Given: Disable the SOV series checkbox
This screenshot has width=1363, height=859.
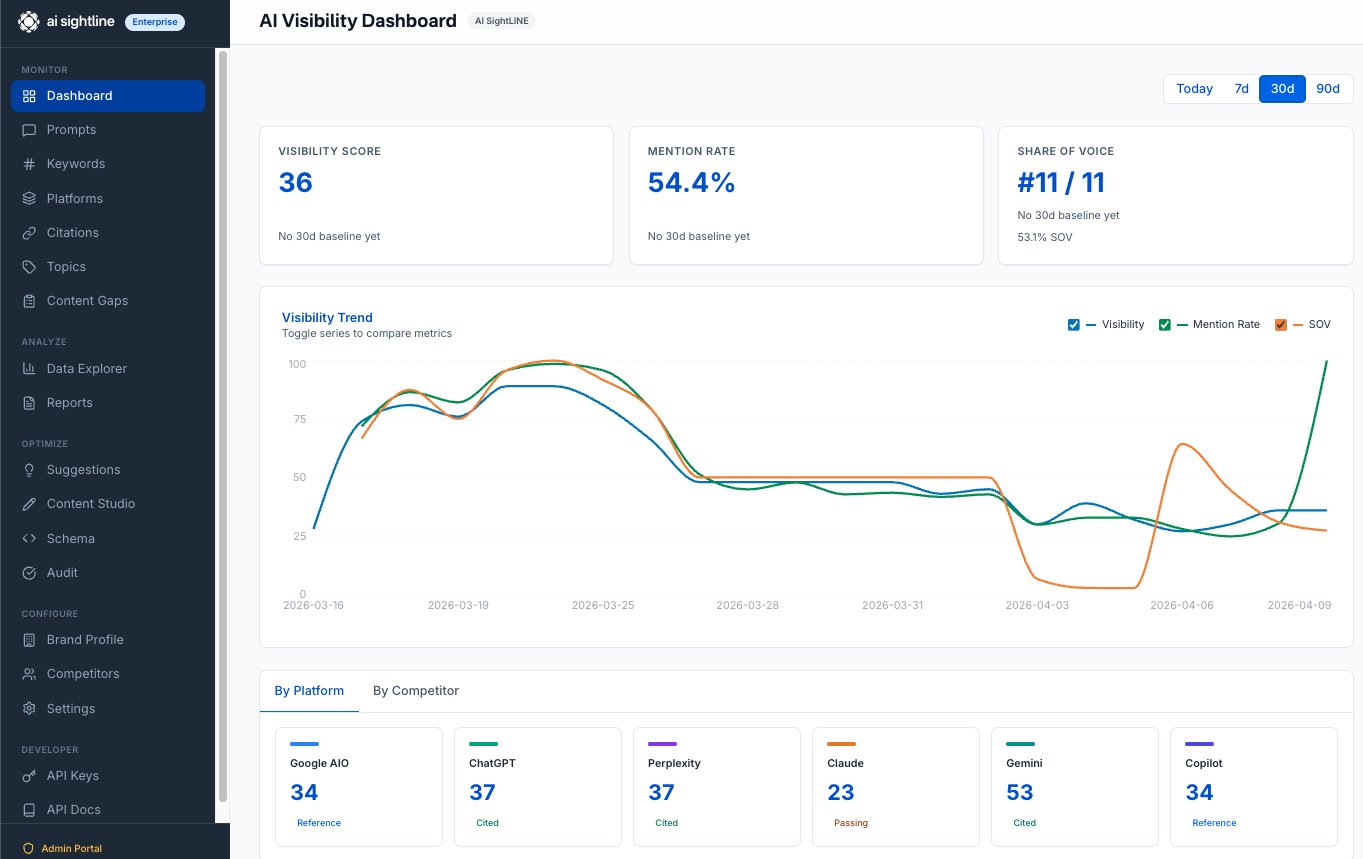Looking at the screenshot, I should [x=1281, y=325].
